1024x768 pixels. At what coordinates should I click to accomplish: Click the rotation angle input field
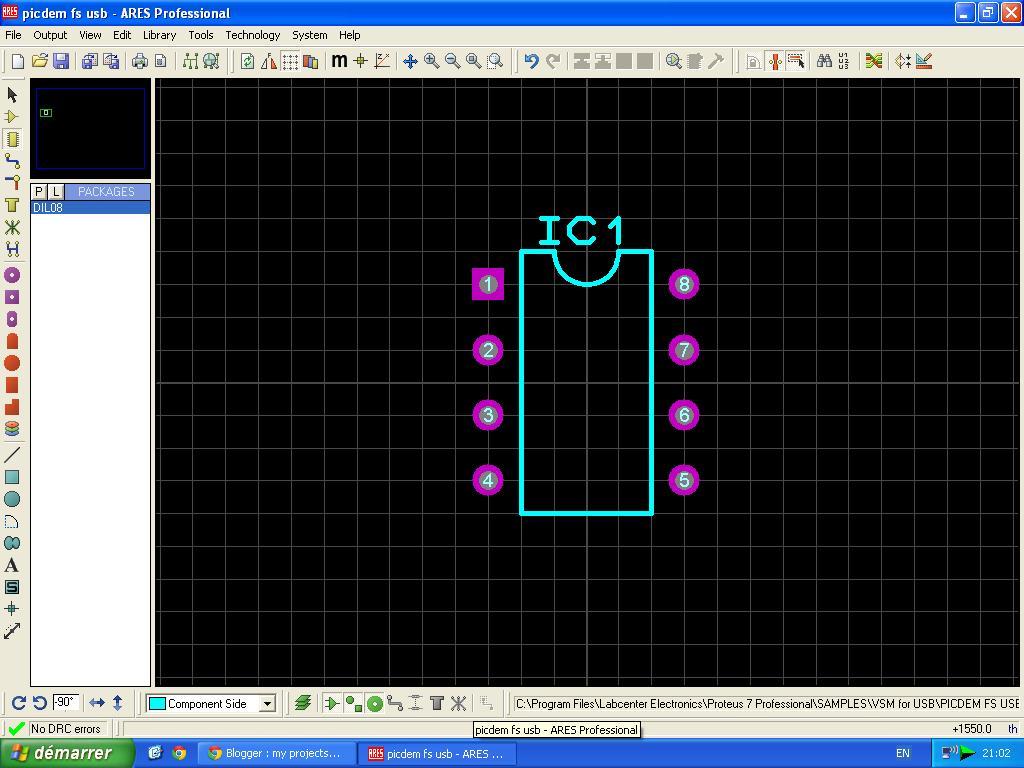tap(66, 703)
